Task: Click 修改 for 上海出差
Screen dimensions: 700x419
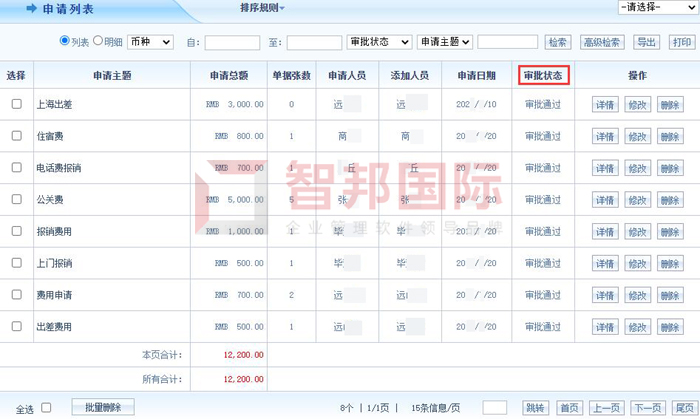Action: click(638, 105)
